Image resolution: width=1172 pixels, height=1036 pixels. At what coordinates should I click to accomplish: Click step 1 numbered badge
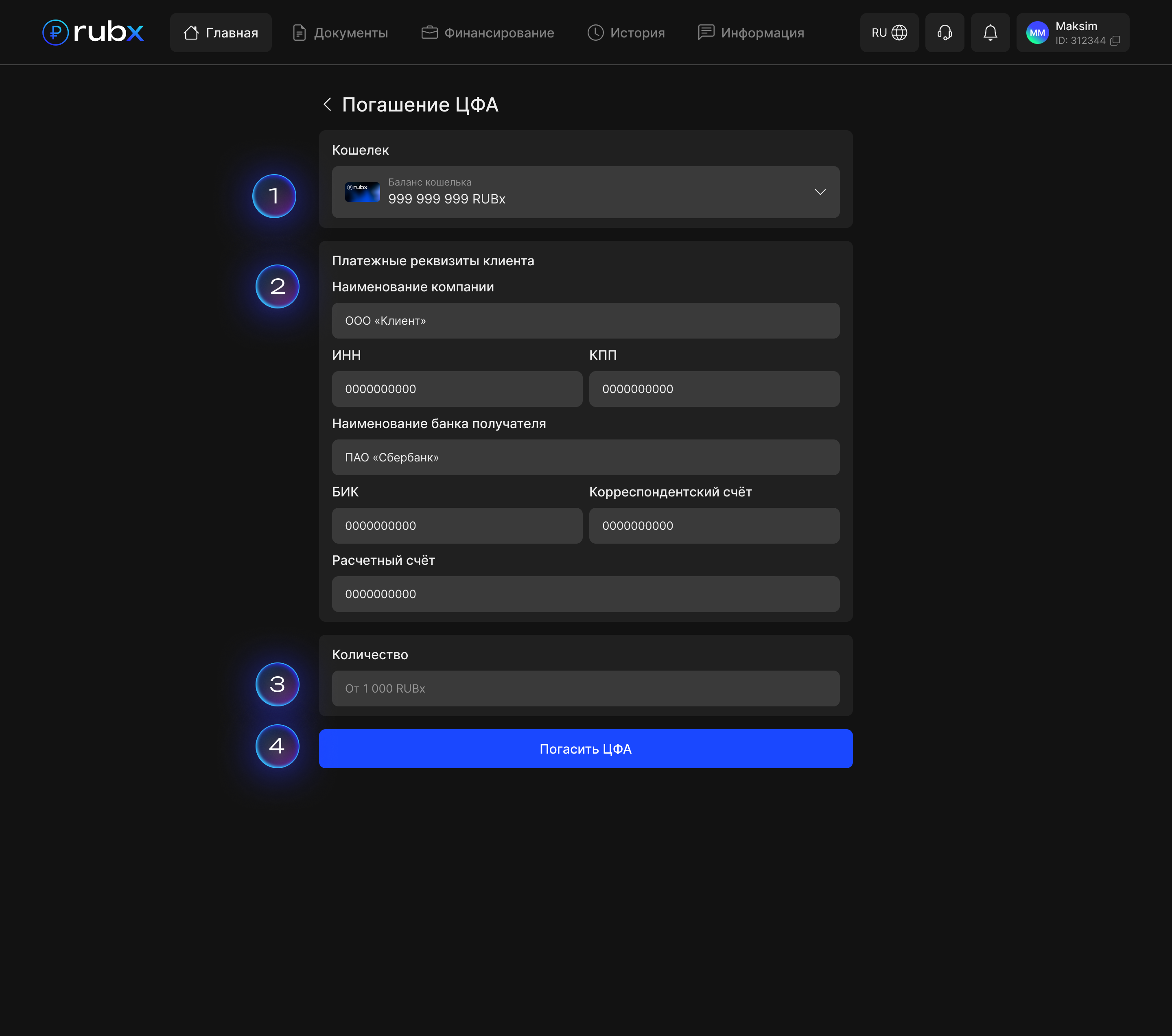coord(274,196)
